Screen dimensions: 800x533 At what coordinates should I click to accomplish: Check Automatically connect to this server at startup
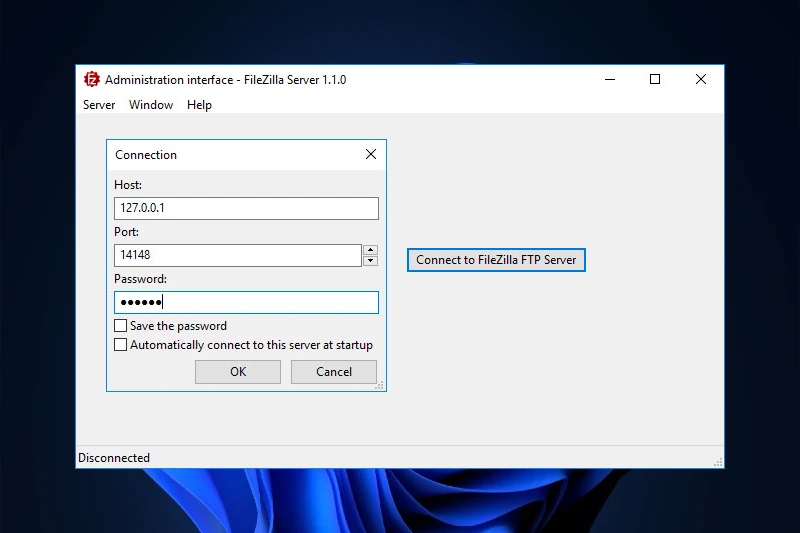121,345
